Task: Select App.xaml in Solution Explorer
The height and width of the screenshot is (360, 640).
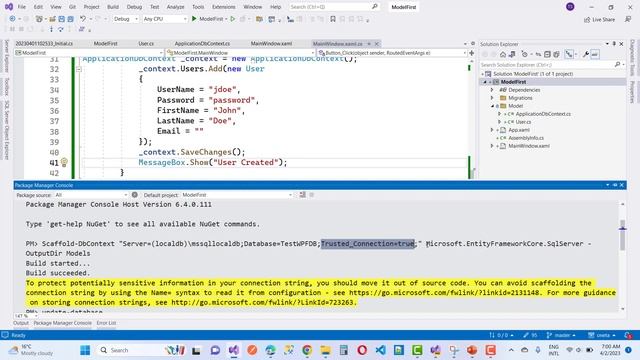Action: click(519, 130)
